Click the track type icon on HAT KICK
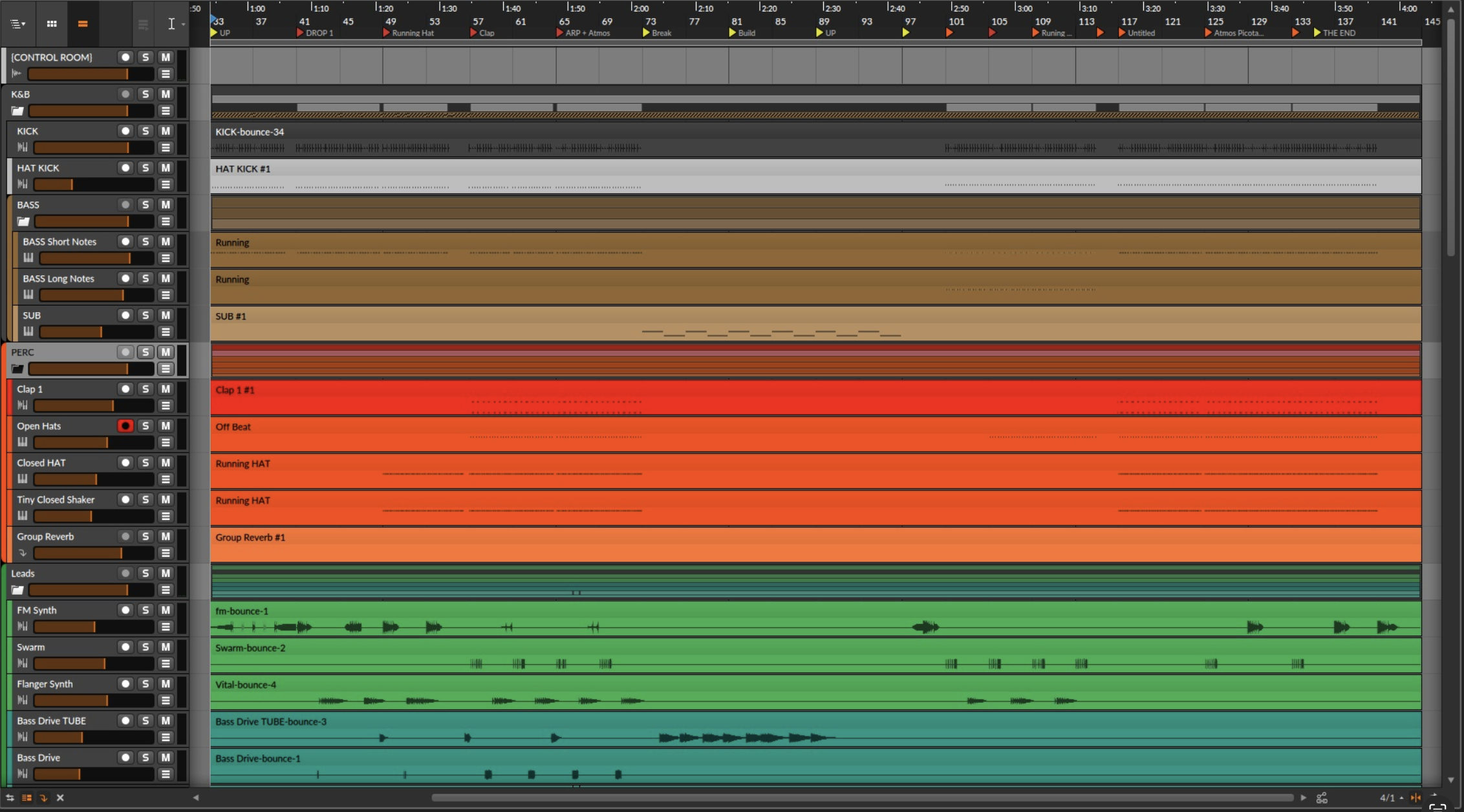 [23, 184]
